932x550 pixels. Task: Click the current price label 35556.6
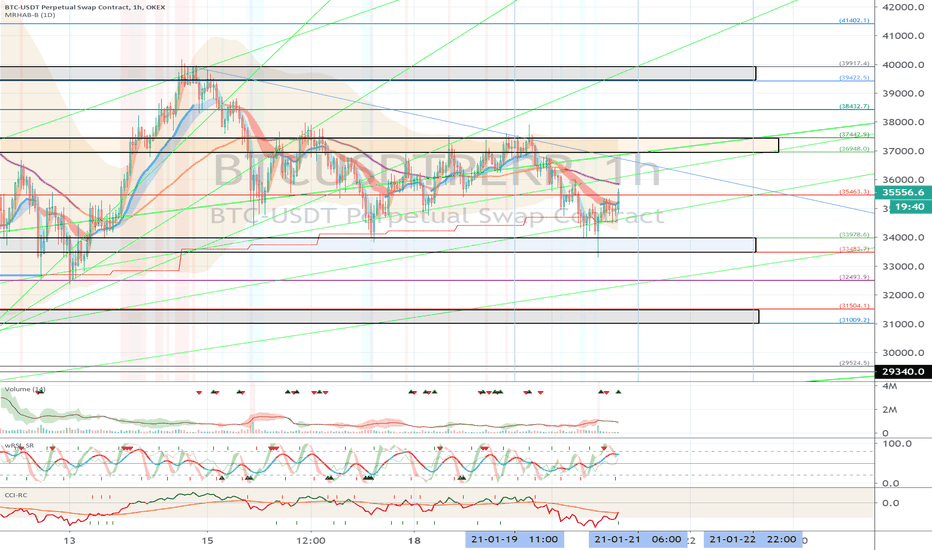pyautogui.click(x=903, y=192)
